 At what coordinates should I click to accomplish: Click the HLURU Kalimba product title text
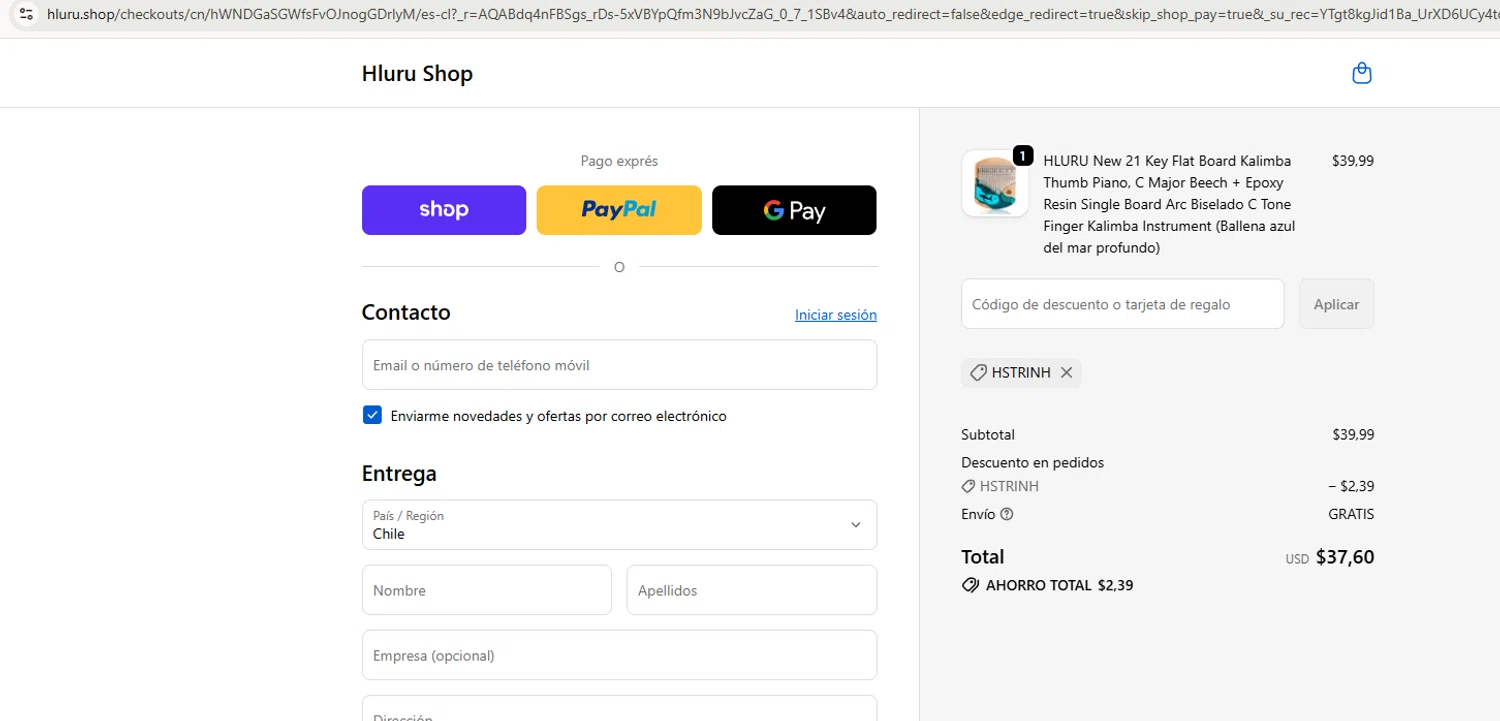(x=1169, y=204)
